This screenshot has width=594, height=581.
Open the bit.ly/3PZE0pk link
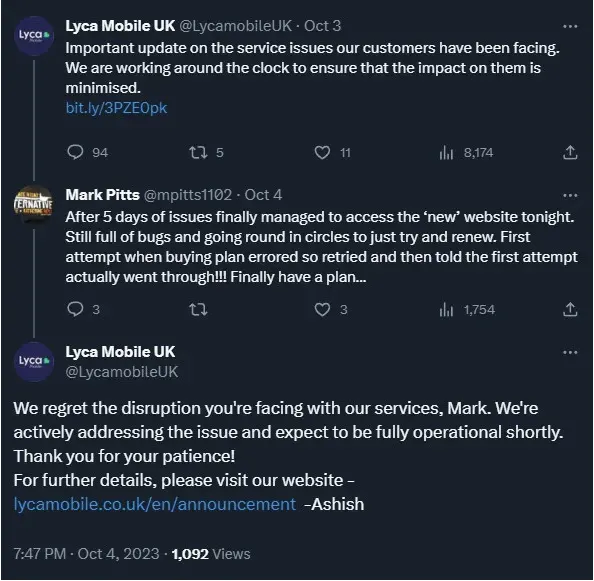[116, 108]
